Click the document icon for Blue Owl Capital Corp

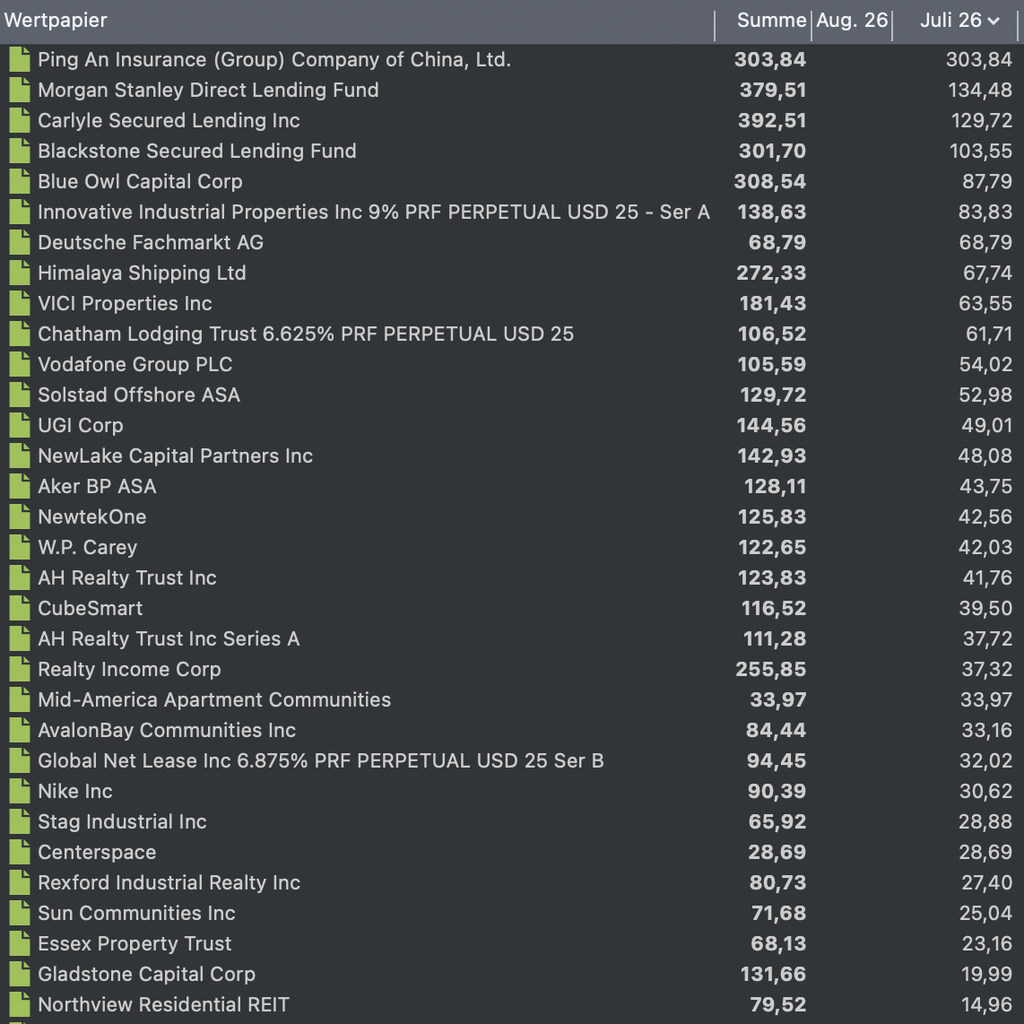(x=20, y=182)
